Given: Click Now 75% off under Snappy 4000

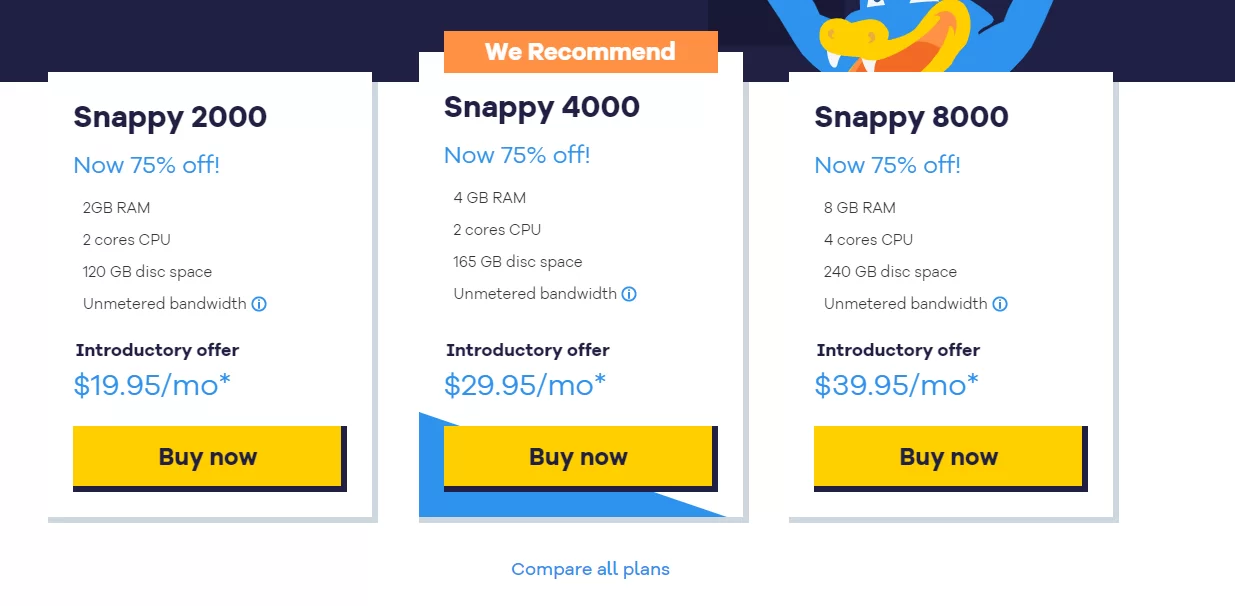Looking at the screenshot, I should click(x=517, y=155).
